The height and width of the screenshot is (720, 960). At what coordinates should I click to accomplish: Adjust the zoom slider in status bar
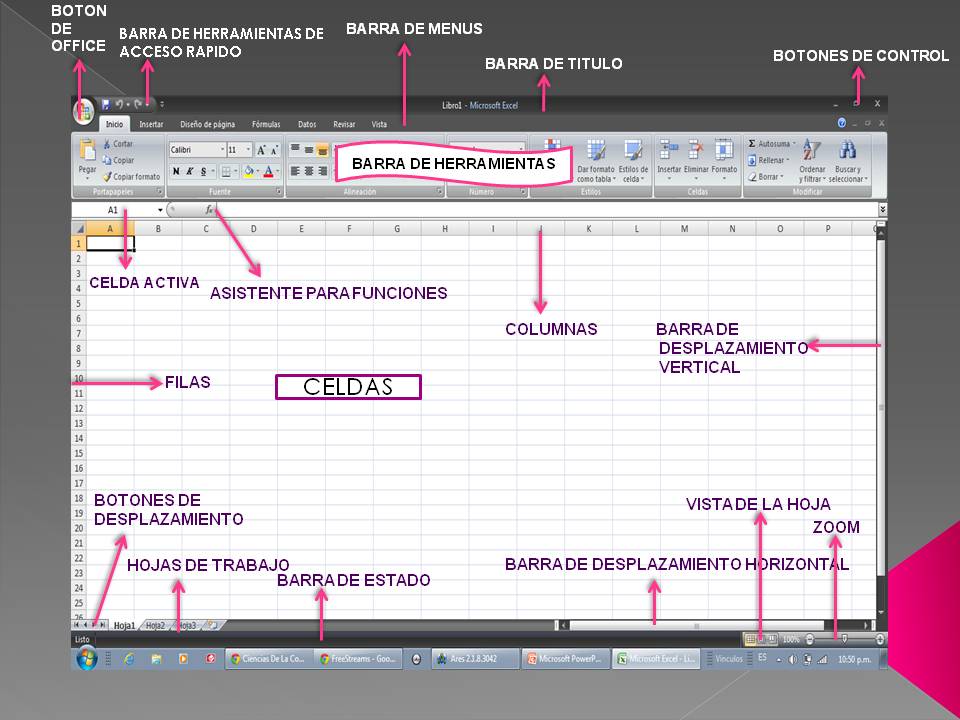tap(845, 638)
